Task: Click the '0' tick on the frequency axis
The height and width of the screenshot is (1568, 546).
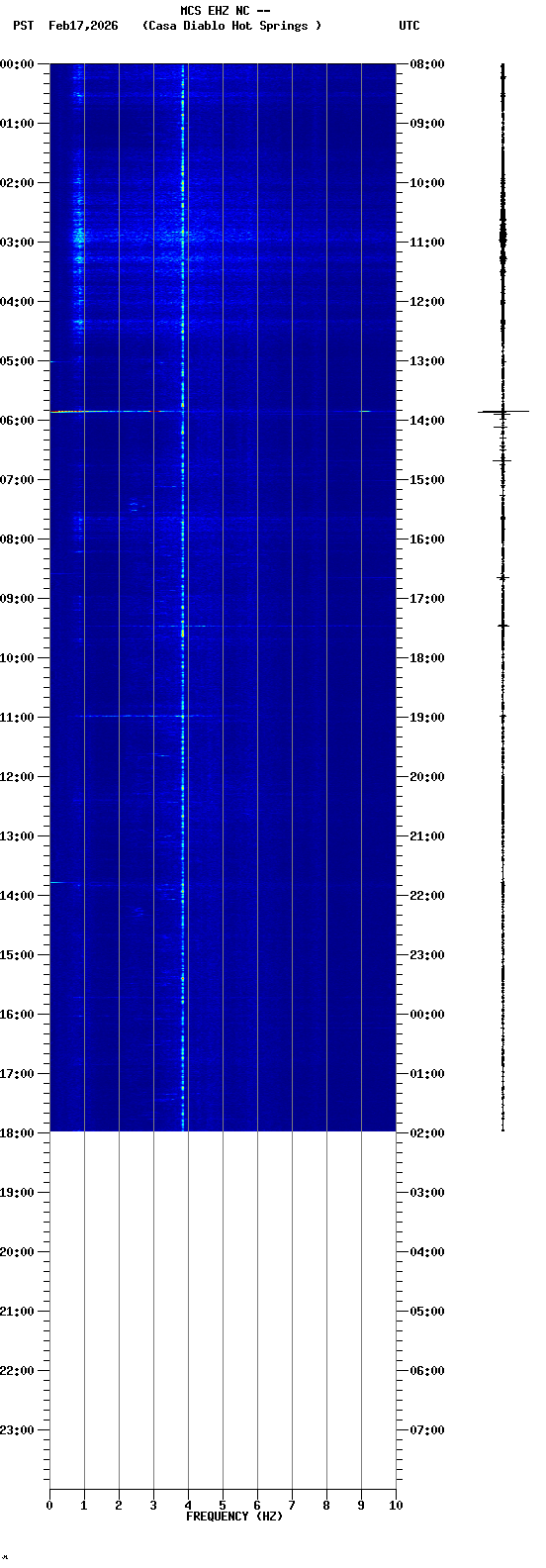Action: [x=49, y=1505]
